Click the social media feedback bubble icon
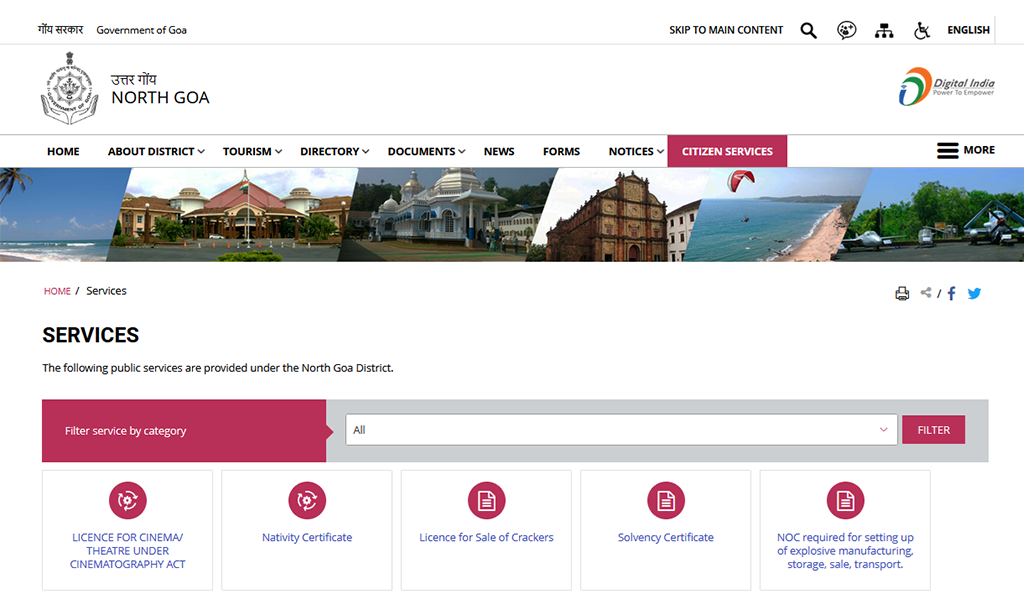The width and height of the screenshot is (1024, 597). tap(846, 30)
